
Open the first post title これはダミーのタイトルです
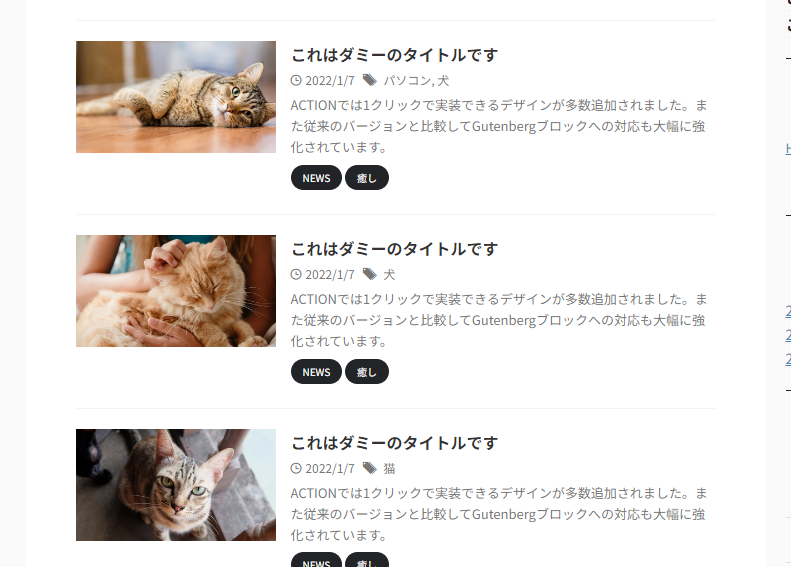click(394, 55)
